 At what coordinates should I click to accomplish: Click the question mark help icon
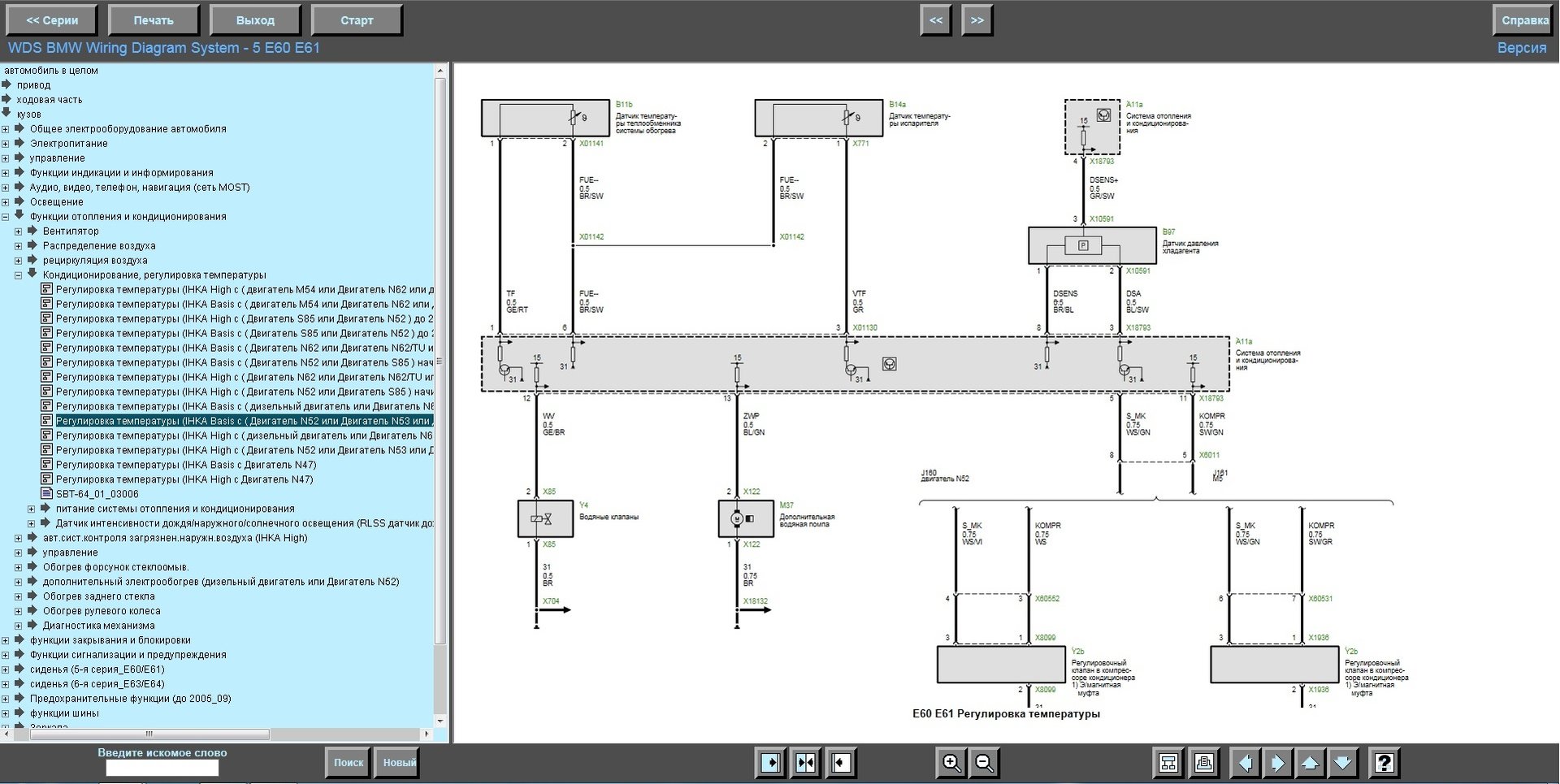[1384, 763]
